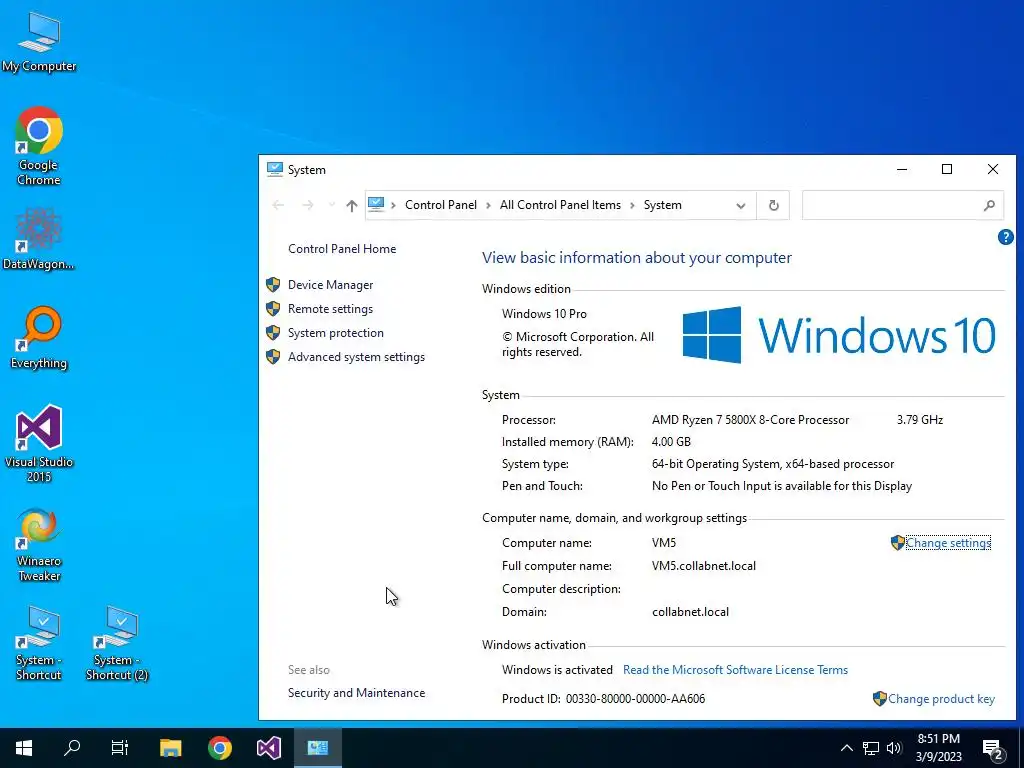This screenshot has height=768, width=1024.
Task: Expand the address bar history dropdown
Action: [x=741, y=206]
